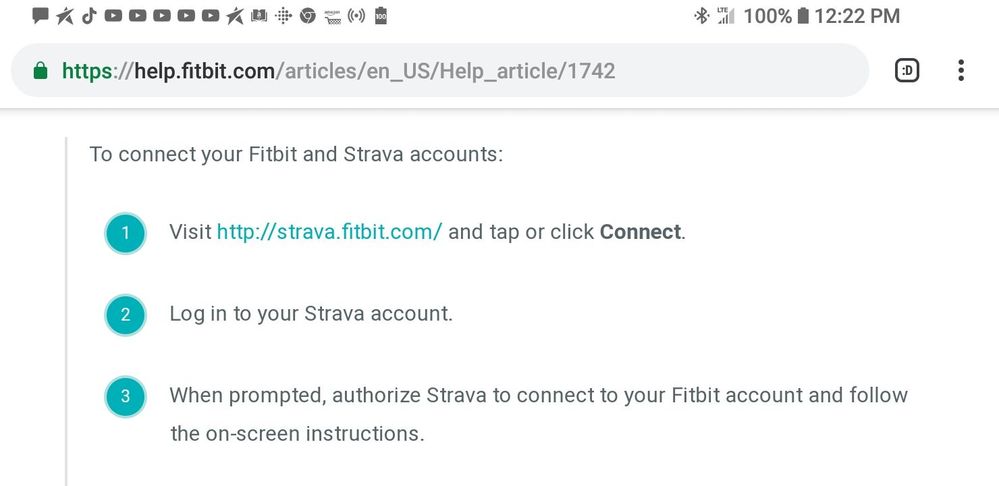The height and width of the screenshot is (486, 999).
Task: Tap the TikTok notification icon
Action: click(89, 16)
